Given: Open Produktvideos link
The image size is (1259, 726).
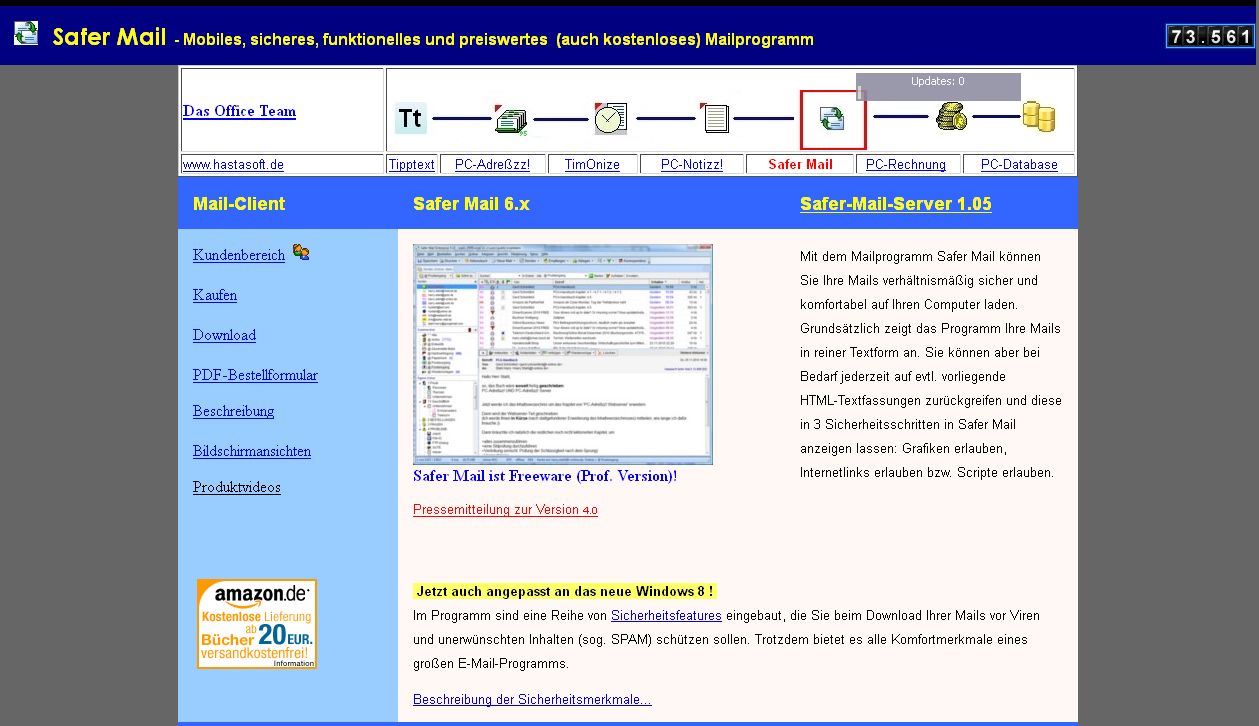Looking at the screenshot, I should [236, 487].
